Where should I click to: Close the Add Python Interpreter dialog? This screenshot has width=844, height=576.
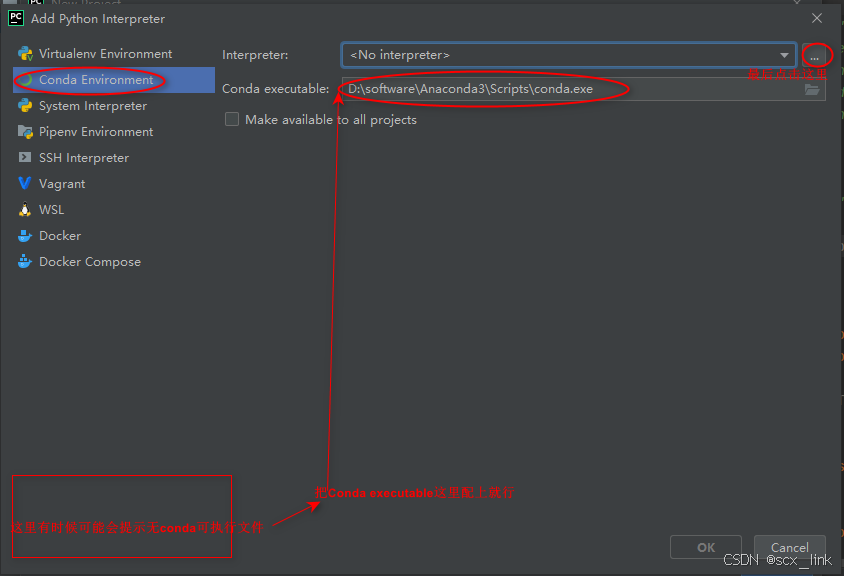coord(817,18)
